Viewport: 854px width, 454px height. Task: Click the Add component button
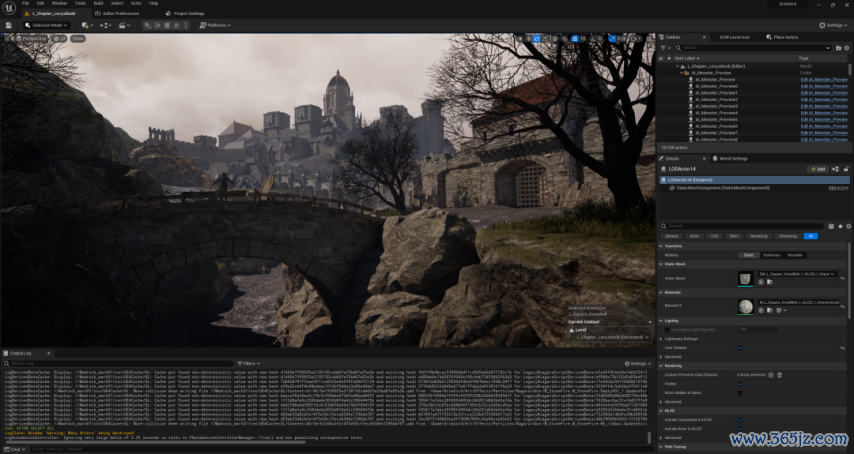[x=819, y=169]
